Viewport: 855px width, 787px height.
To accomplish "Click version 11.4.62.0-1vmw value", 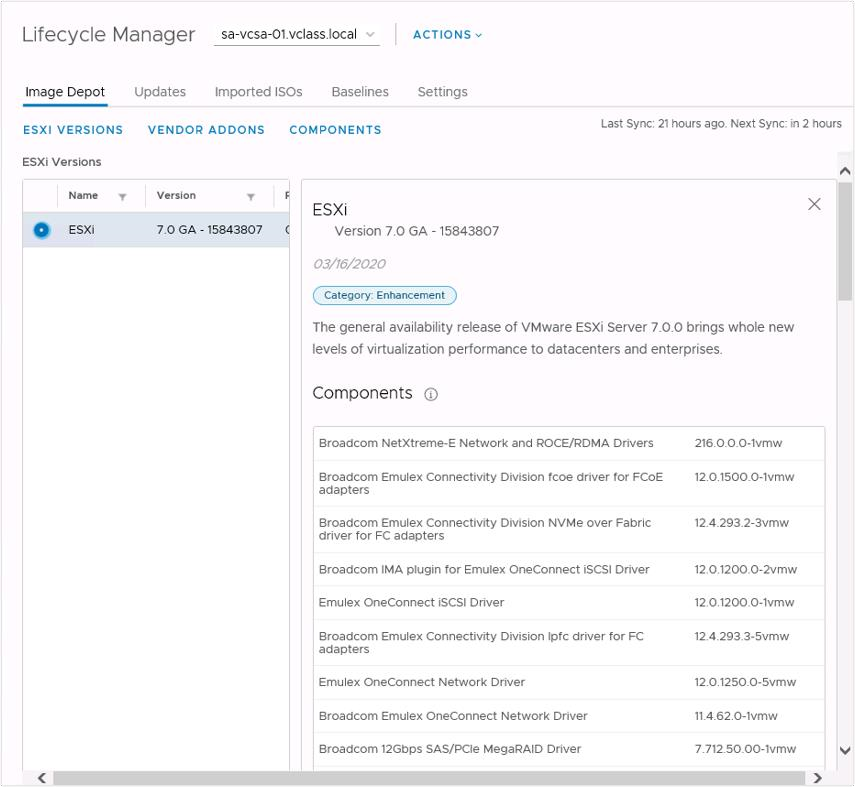I will (736, 716).
